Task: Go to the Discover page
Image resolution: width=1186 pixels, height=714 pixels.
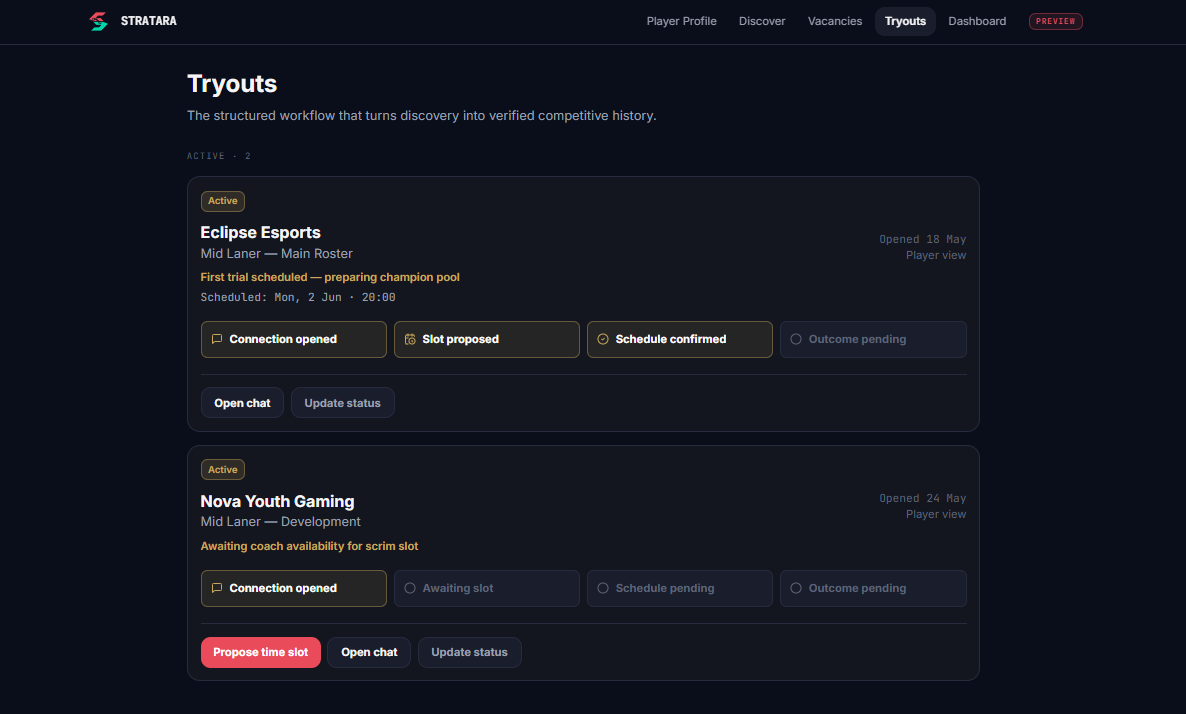Action: [762, 21]
